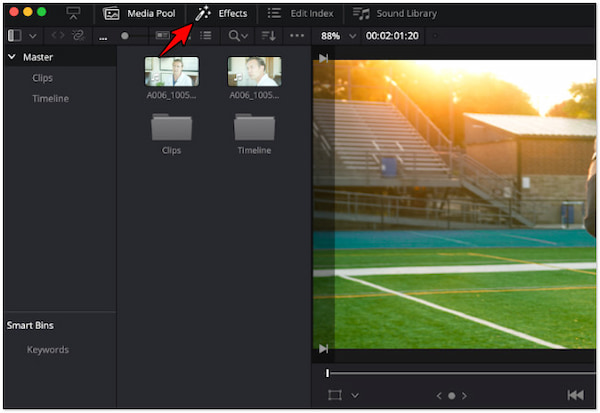Open the Edit Index panel
Screen dimensions: 600x413
pyautogui.click(x=301, y=13)
